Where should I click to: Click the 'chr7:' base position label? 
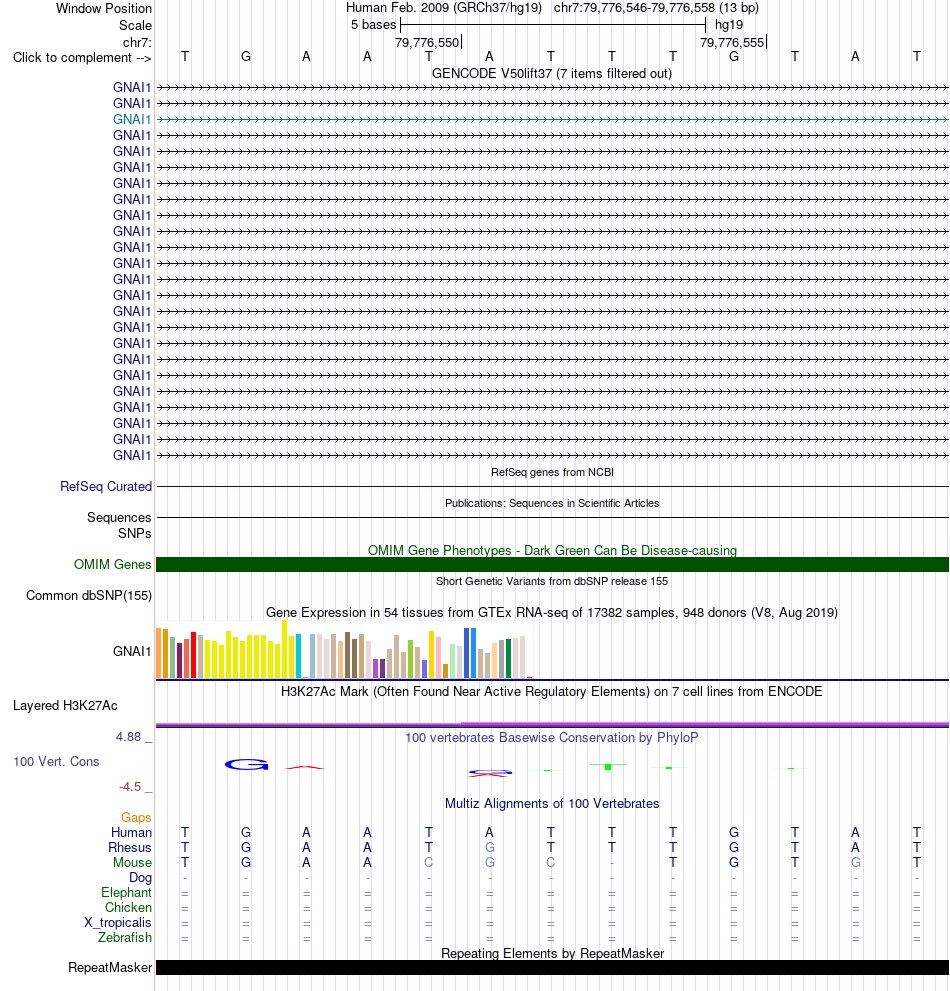tap(137, 42)
